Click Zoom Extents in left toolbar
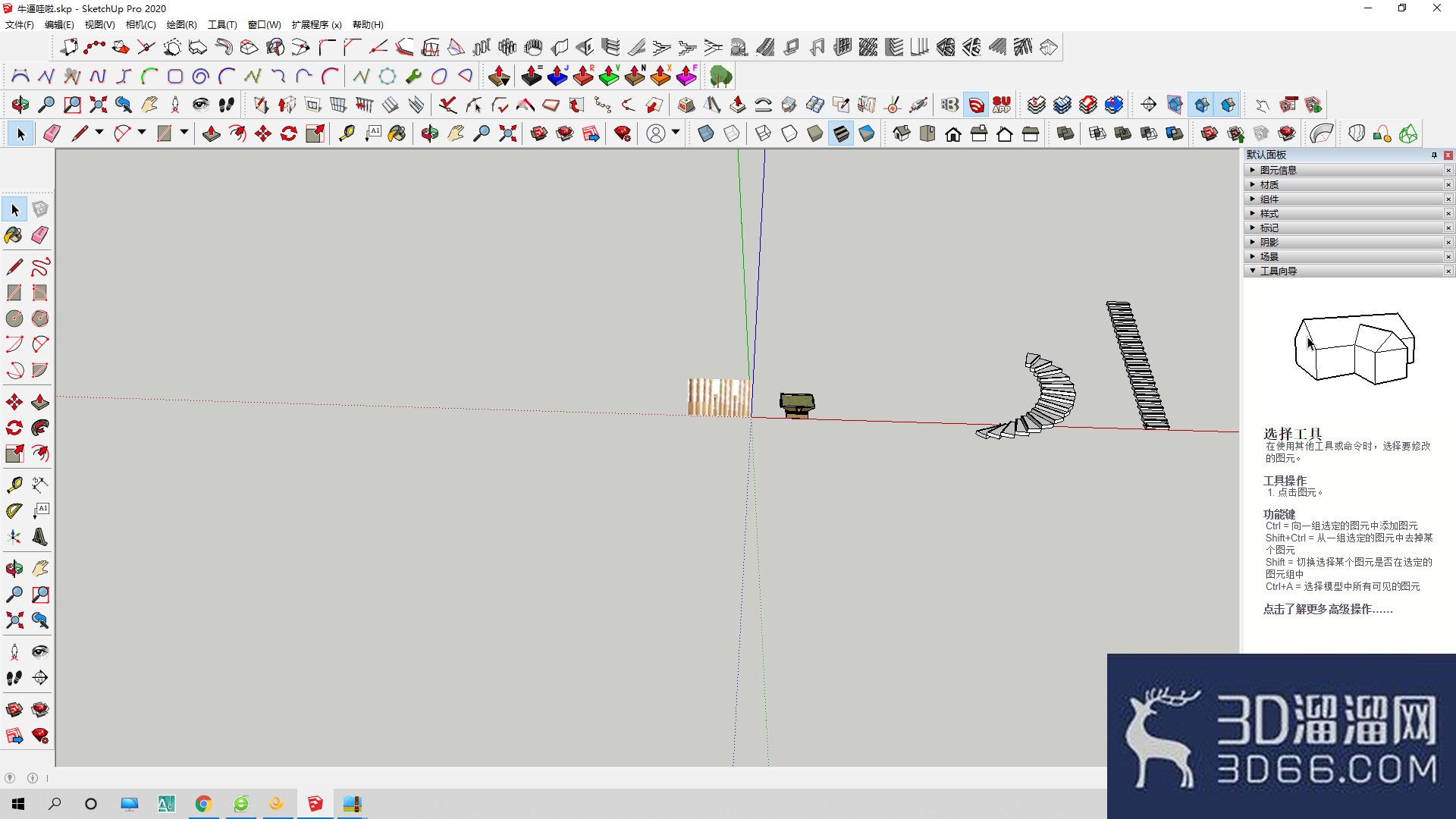This screenshot has height=819, width=1456. (14, 620)
